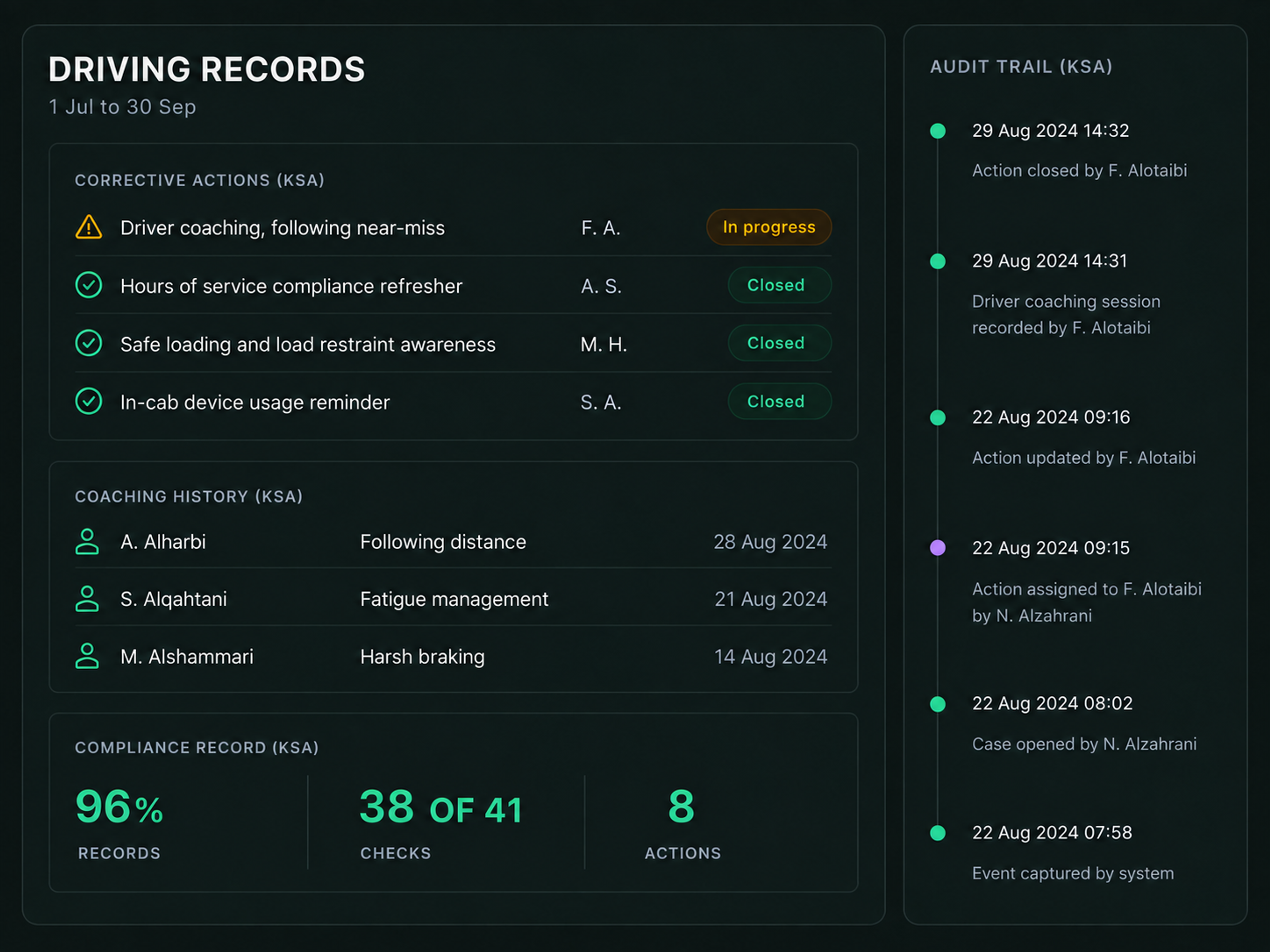The height and width of the screenshot is (952, 1270).
Task: Click audit entry 'Event captured by system'
Action: click(x=1073, y=873)
